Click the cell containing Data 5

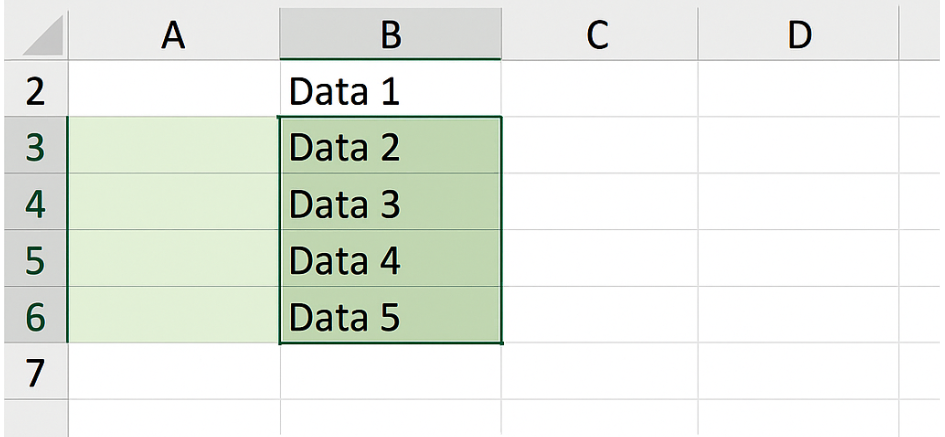[391, 315]
